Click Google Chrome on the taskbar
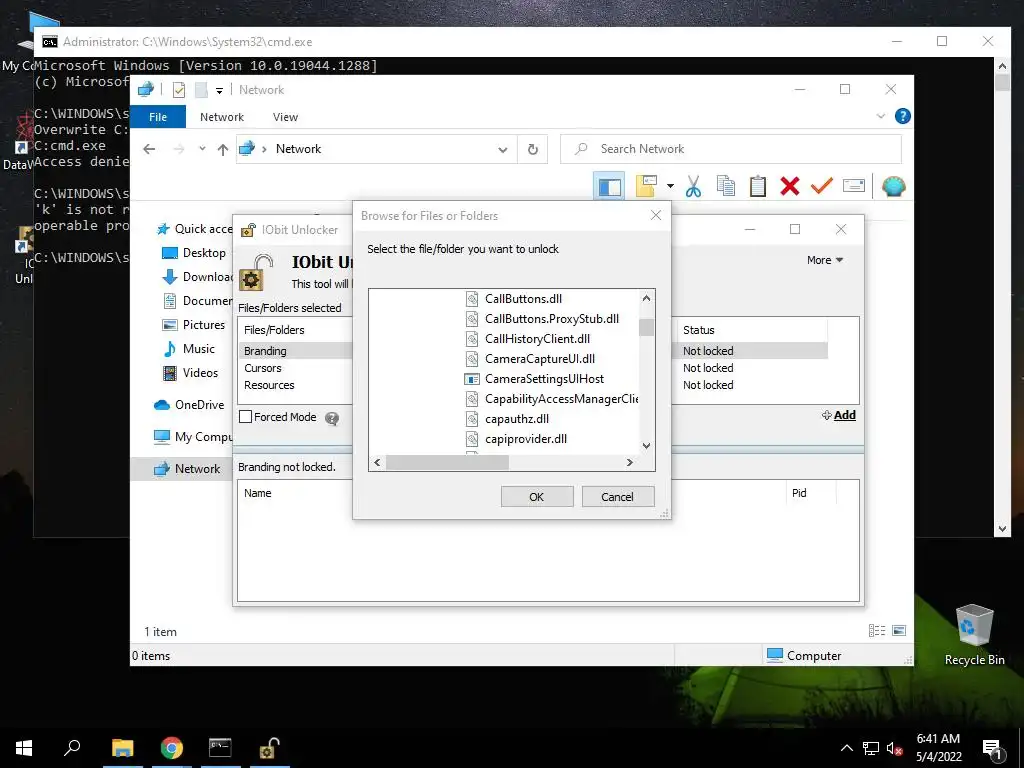Viewport: 1024px width, 768px height. [172, 748]
